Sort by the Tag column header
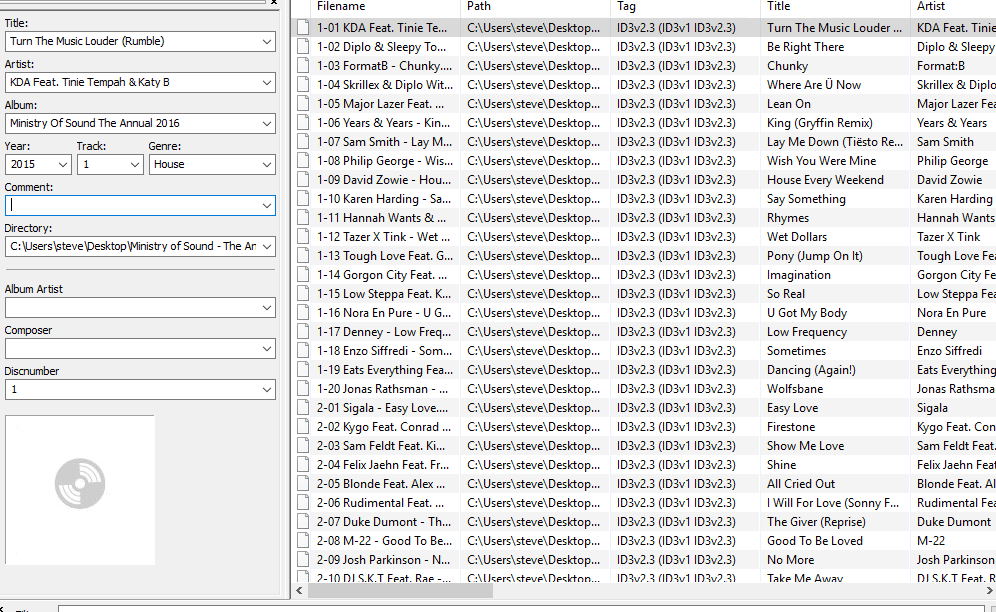This screenshot has width=996, height=612. 685,7
